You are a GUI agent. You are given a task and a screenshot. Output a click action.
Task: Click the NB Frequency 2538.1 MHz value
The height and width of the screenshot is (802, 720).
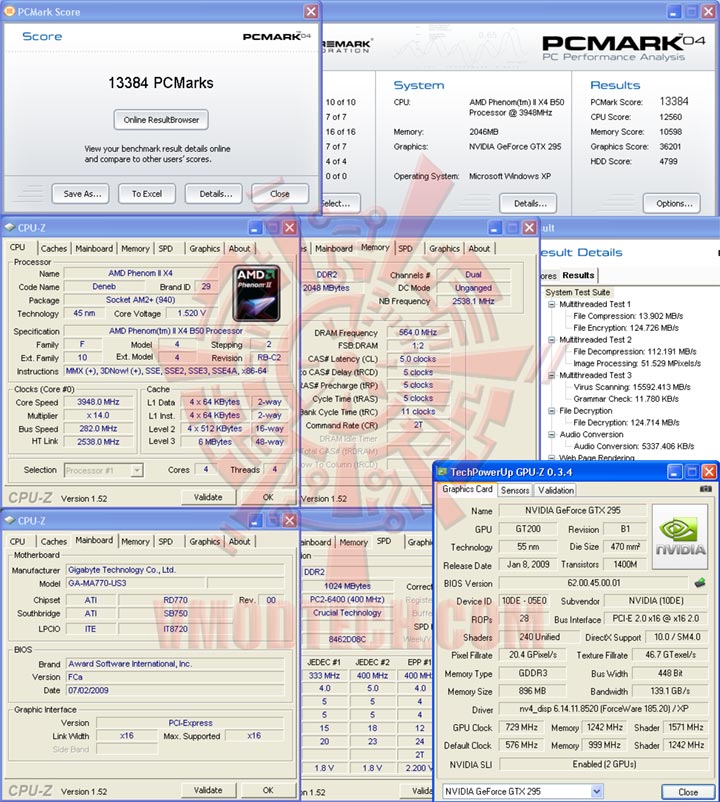(x=473, y=301)
